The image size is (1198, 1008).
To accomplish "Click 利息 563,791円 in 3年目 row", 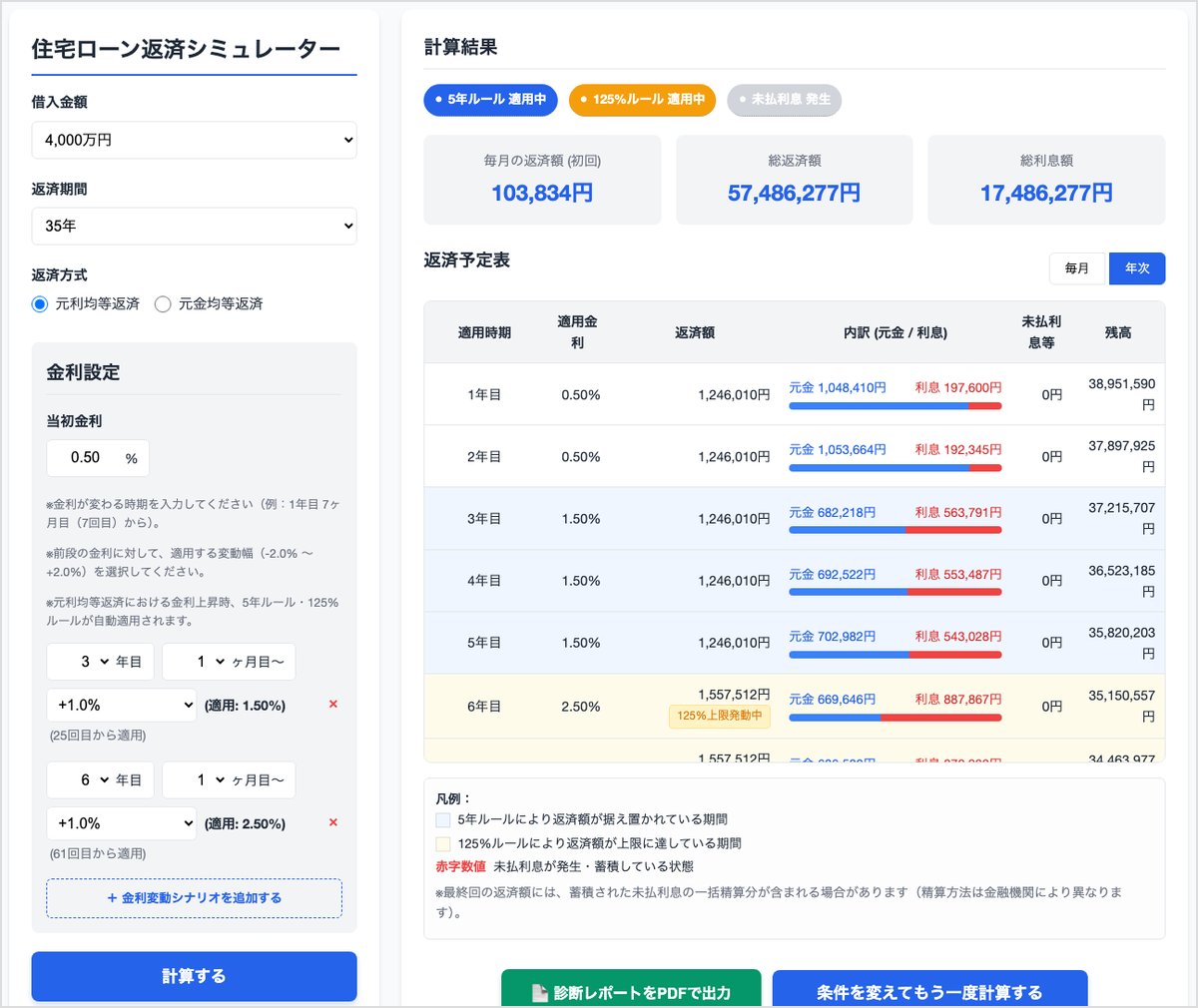I will tap(958, 512).
